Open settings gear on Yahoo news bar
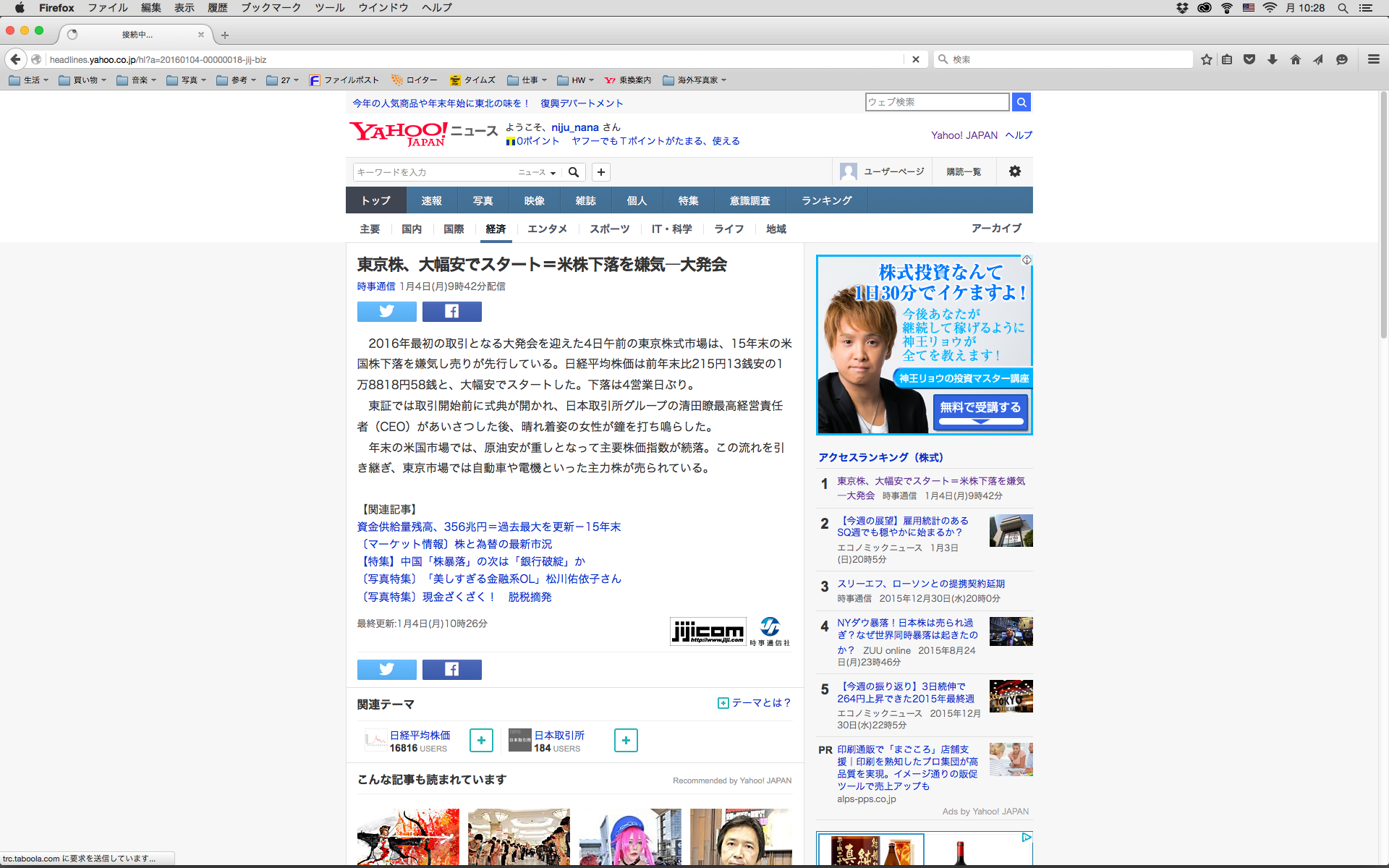Screen dimensions: 1389x868 pos(1014,171)
